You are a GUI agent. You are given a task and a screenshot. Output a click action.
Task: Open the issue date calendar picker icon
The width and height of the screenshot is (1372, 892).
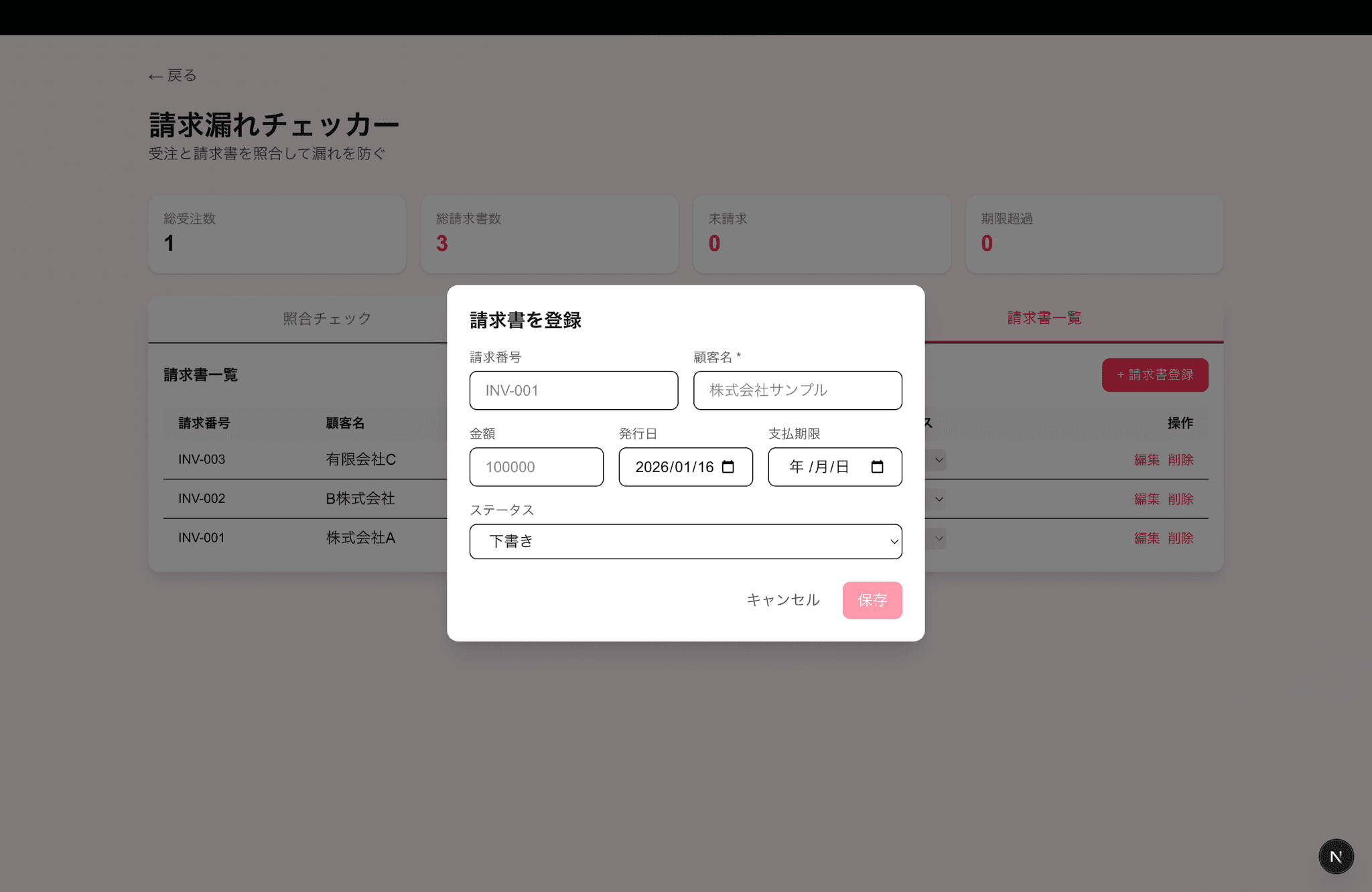point(728,467)
